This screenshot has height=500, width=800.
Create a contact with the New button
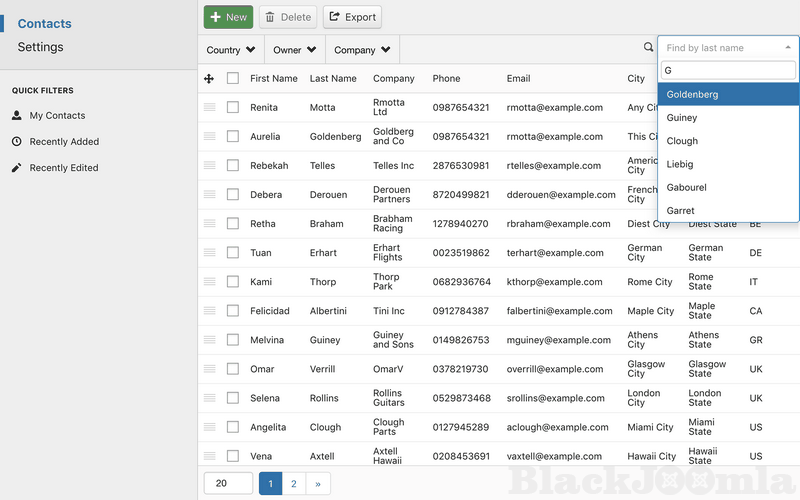[x=228, y=17]
